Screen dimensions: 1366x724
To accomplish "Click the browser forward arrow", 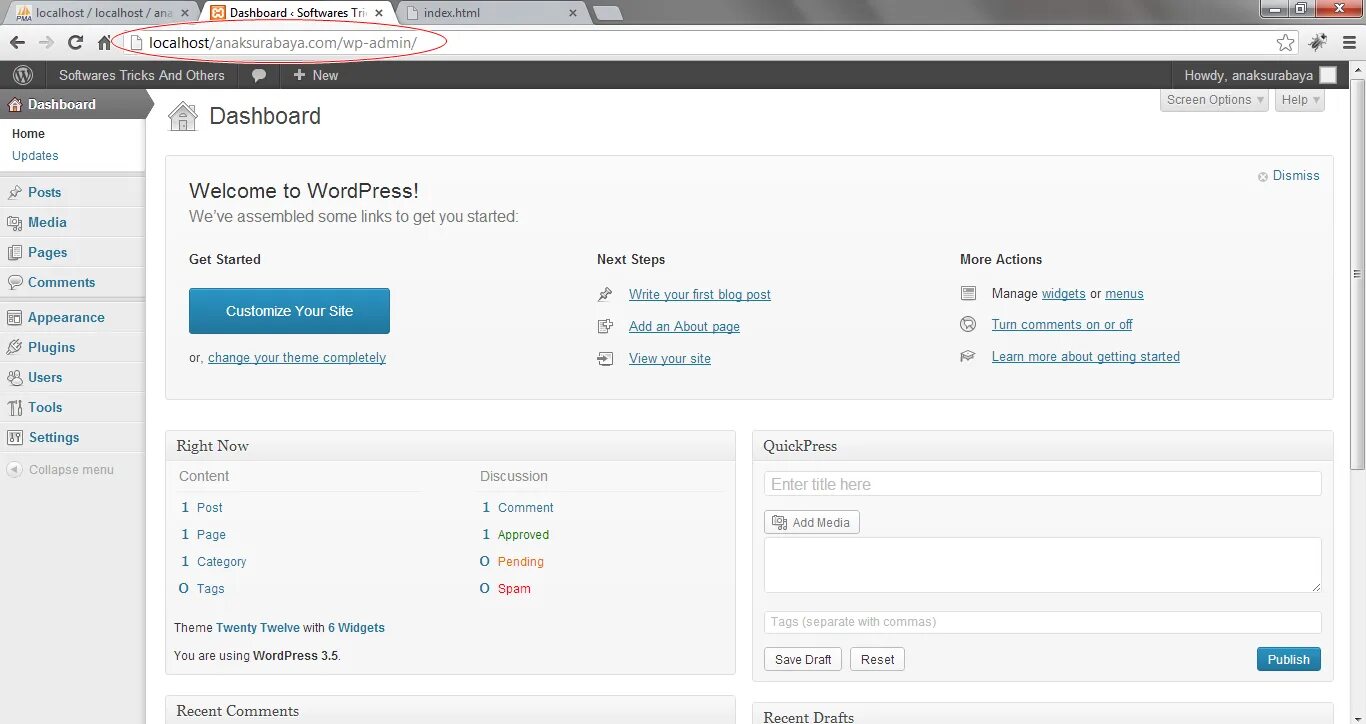I will (46, 42).
